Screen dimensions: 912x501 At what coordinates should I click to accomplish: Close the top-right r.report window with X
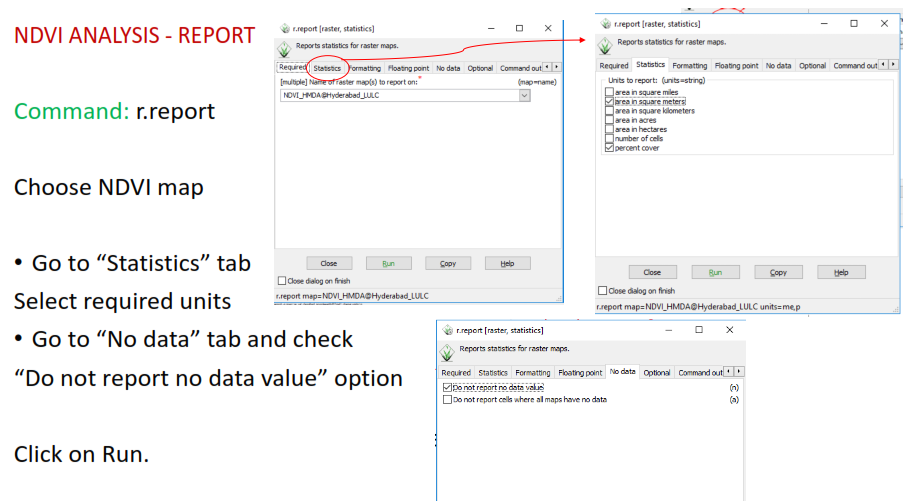click(x=884, y=22)
